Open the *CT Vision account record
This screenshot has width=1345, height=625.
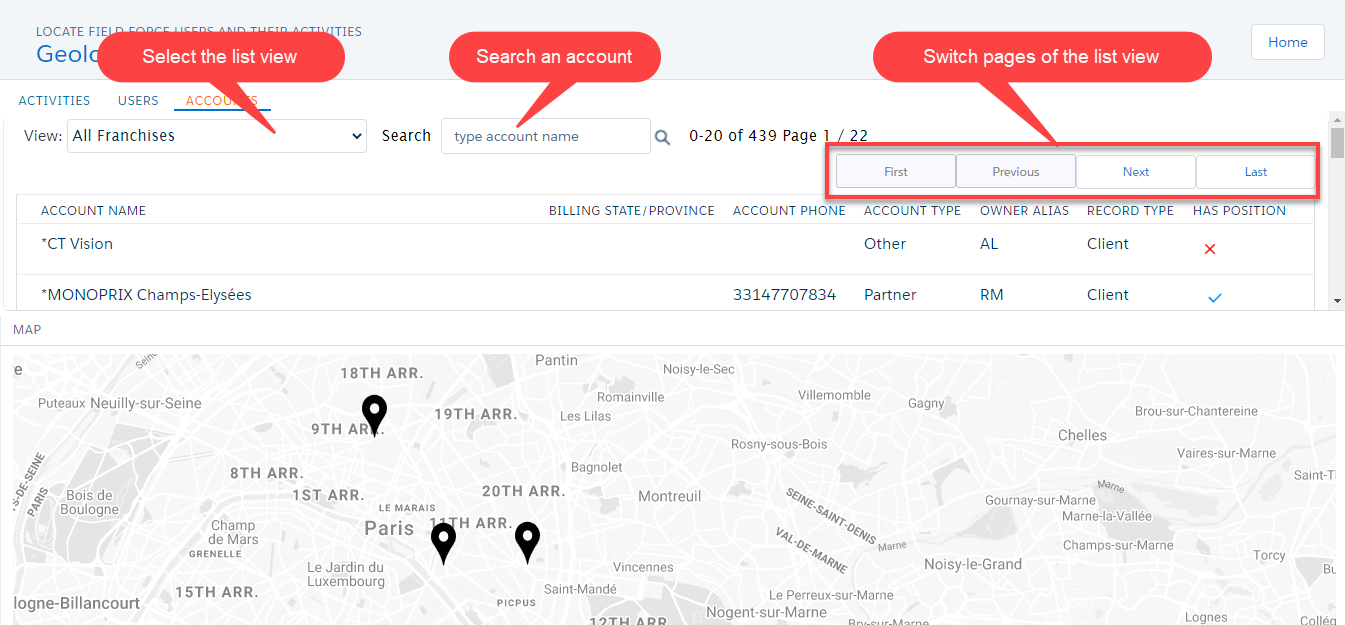tap(76, 243)
